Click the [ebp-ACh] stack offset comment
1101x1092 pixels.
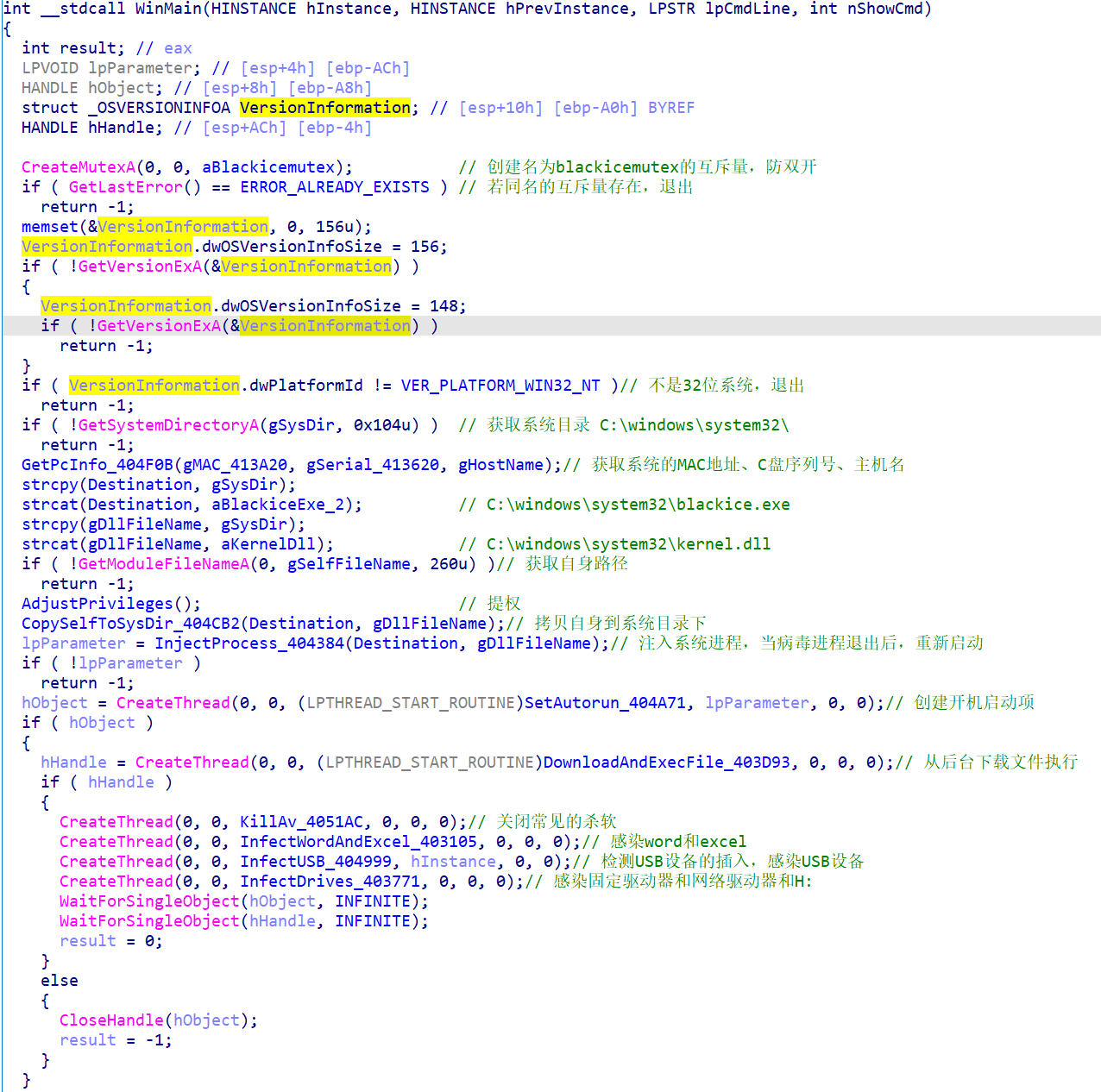click(368, 68)
